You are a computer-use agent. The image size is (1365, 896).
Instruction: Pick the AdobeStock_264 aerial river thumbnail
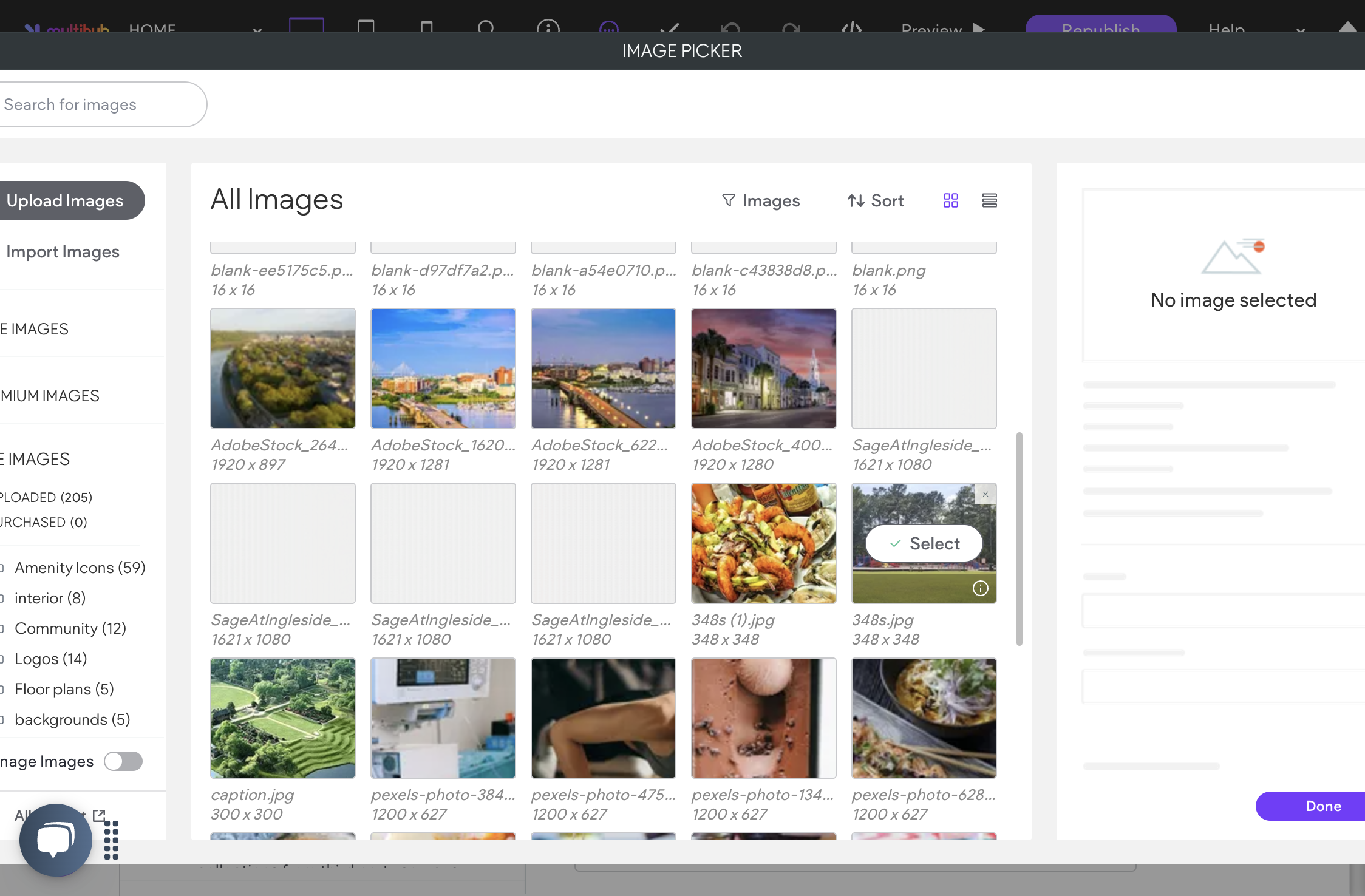point(283,368)
